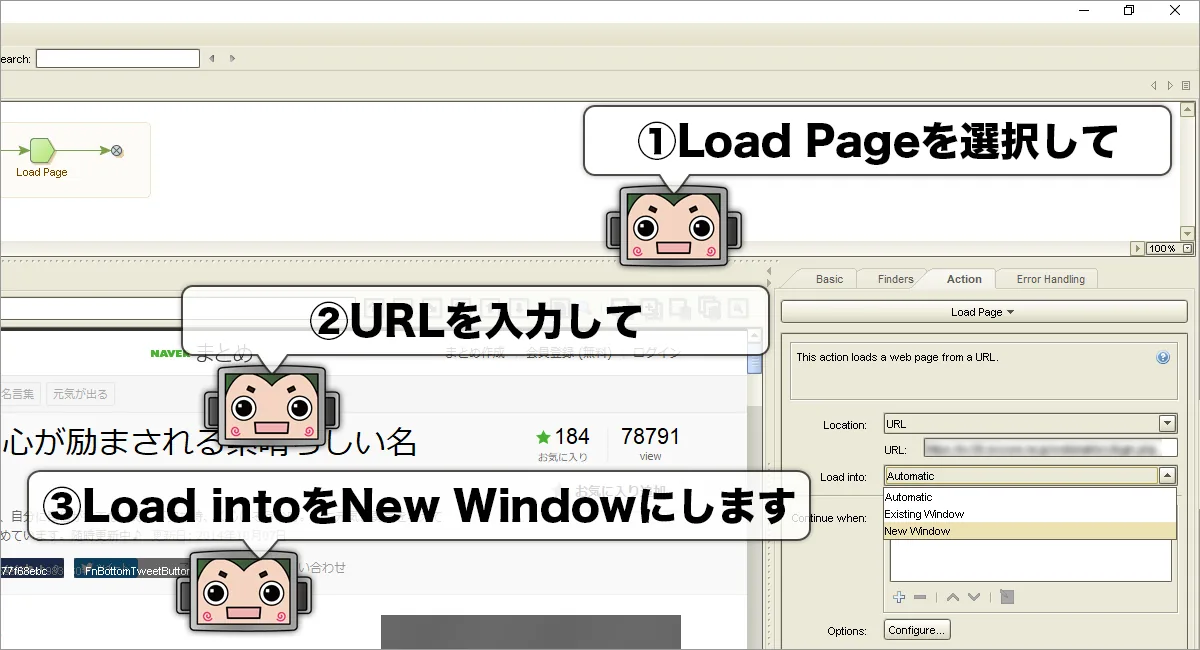Click the 184 favorites count
The height and width of the screenshot is (650, 1200).
click(572, 437)
